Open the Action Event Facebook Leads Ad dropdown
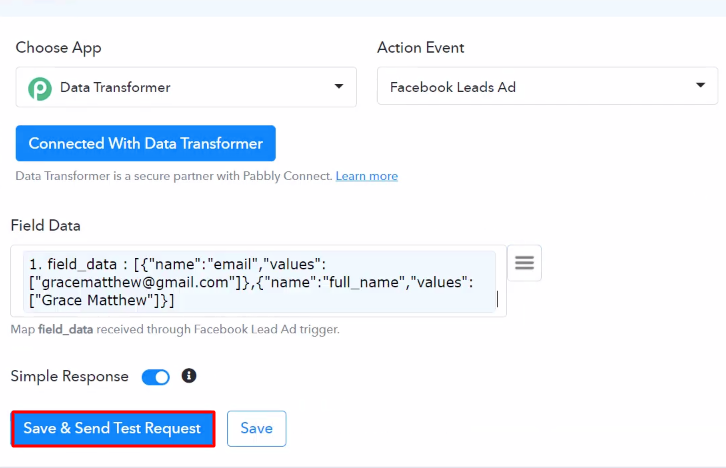The width and height of the screenshot is (726, 468). [547, 86]
